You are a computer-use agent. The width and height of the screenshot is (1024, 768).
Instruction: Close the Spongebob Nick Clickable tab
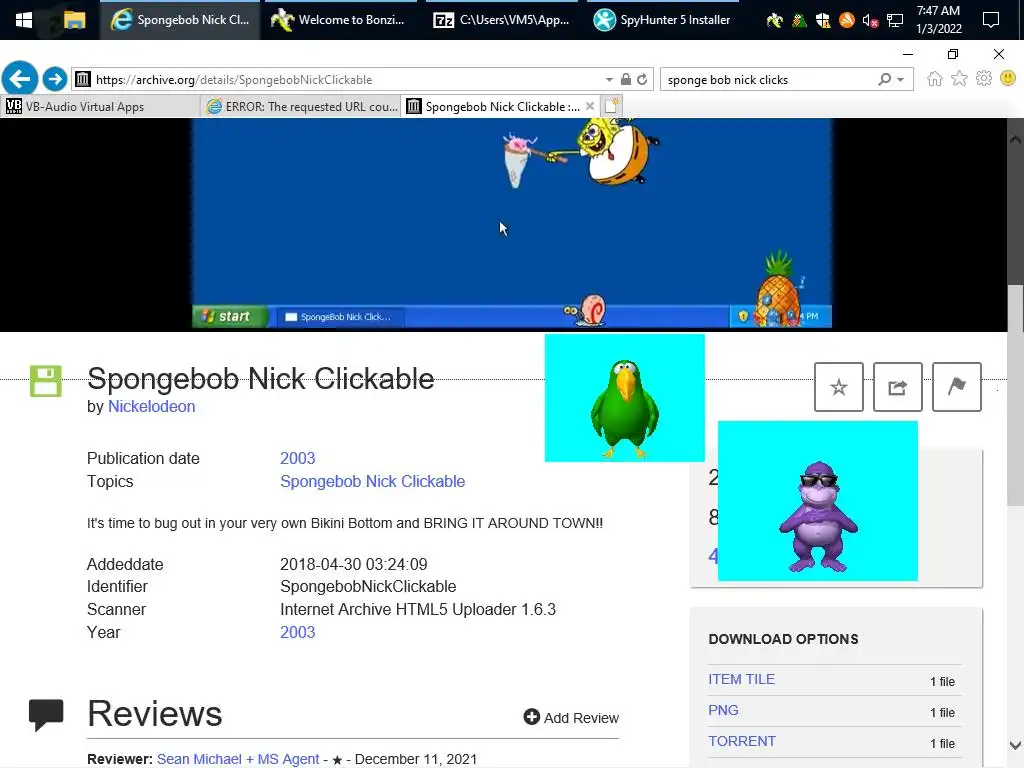coord(590,106)
